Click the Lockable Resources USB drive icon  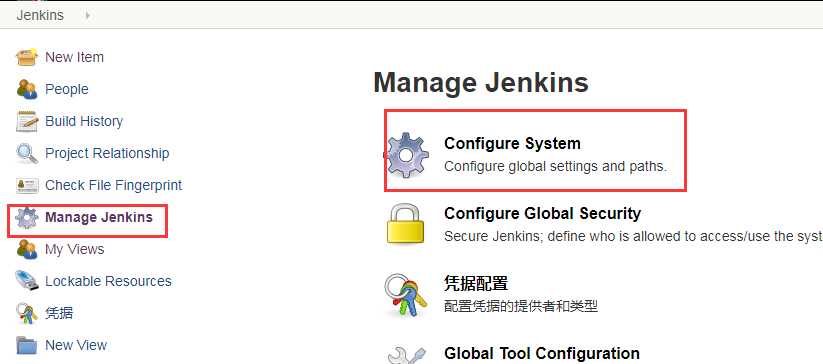pos(27,281)
